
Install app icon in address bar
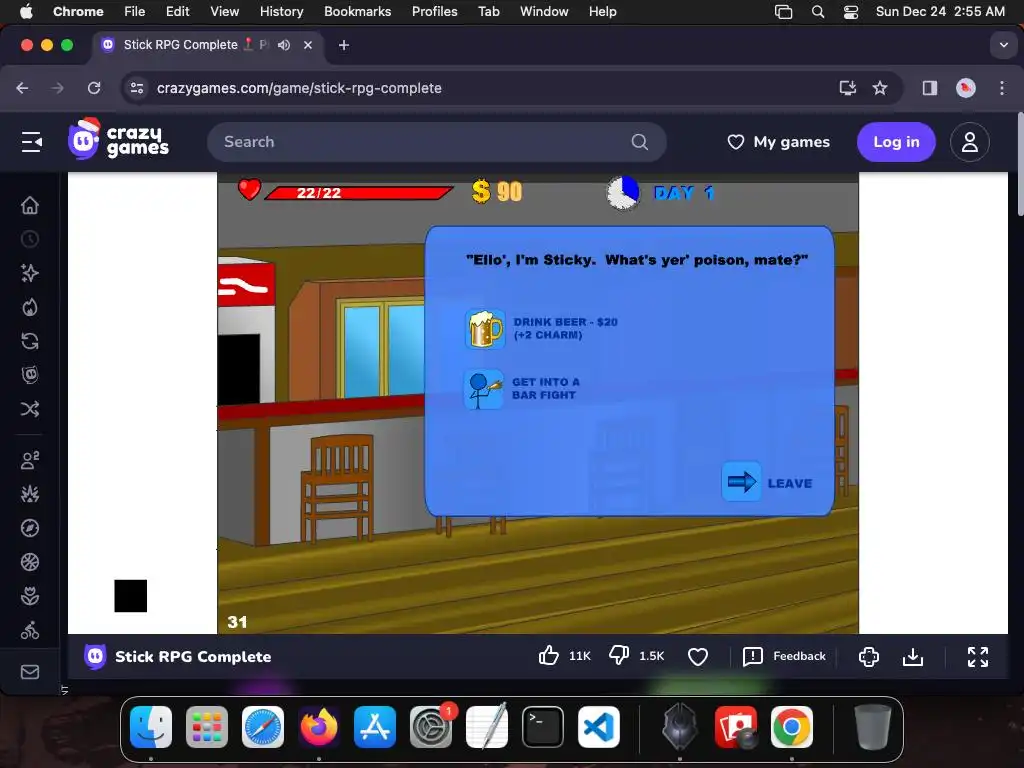click(x=848, y=88)
